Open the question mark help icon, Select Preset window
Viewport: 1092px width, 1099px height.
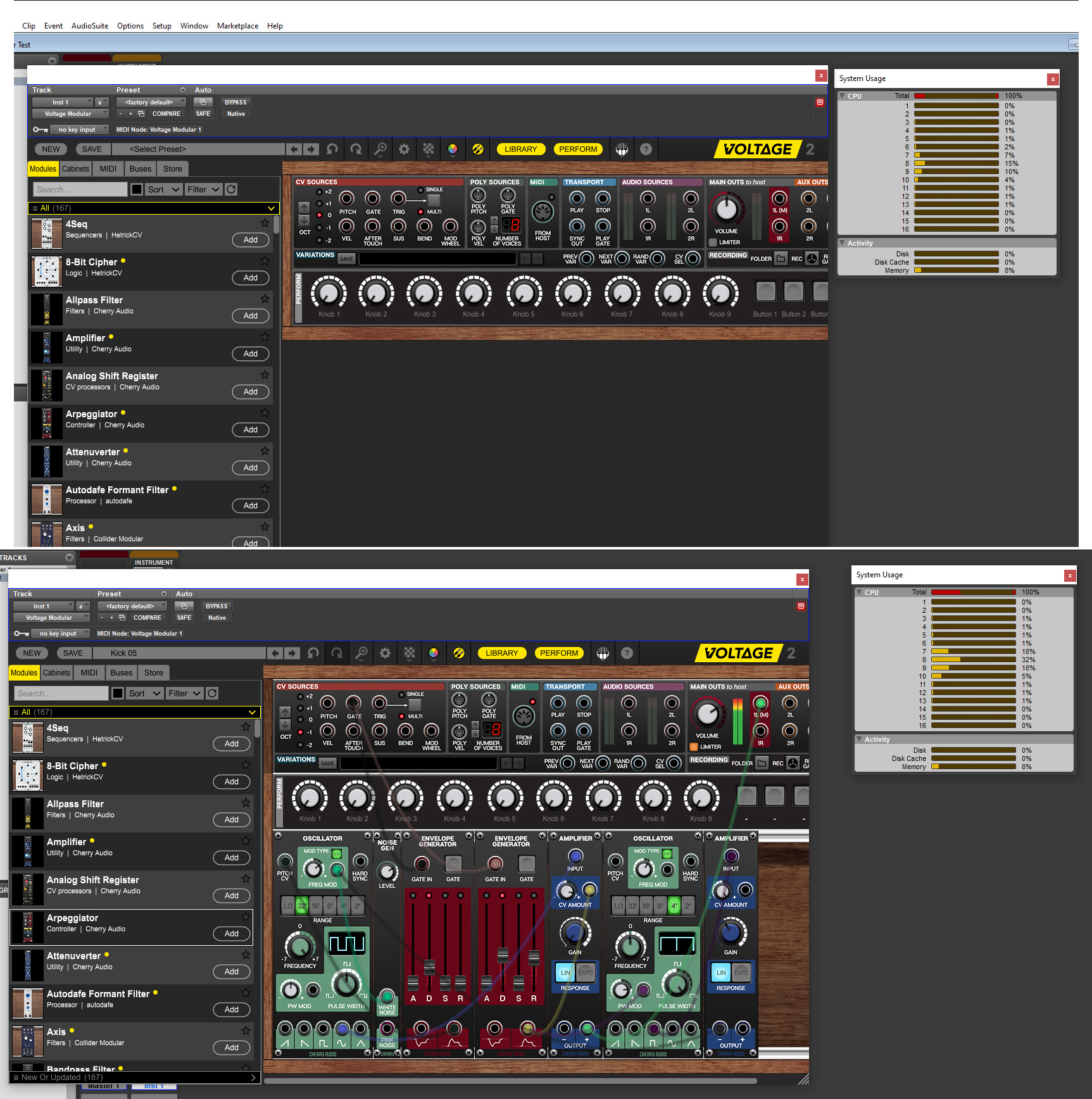coord(646,149)
